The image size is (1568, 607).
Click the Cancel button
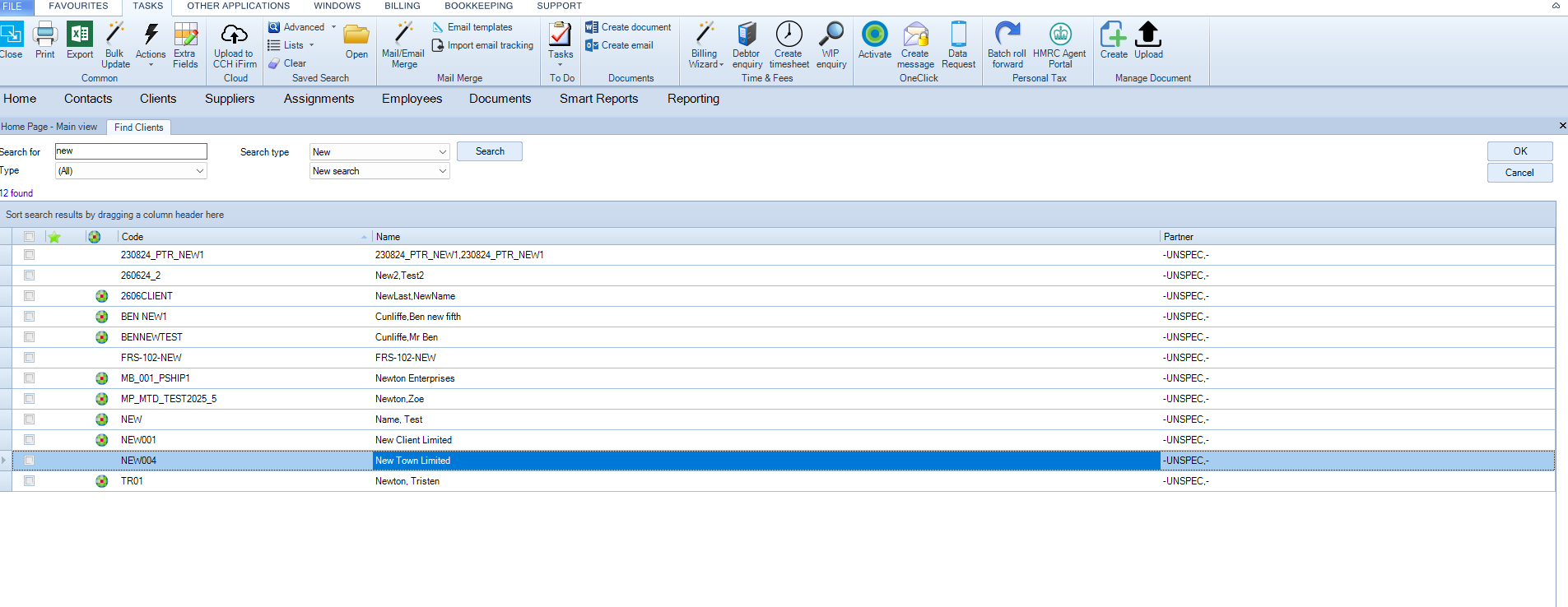point(1519,173)
